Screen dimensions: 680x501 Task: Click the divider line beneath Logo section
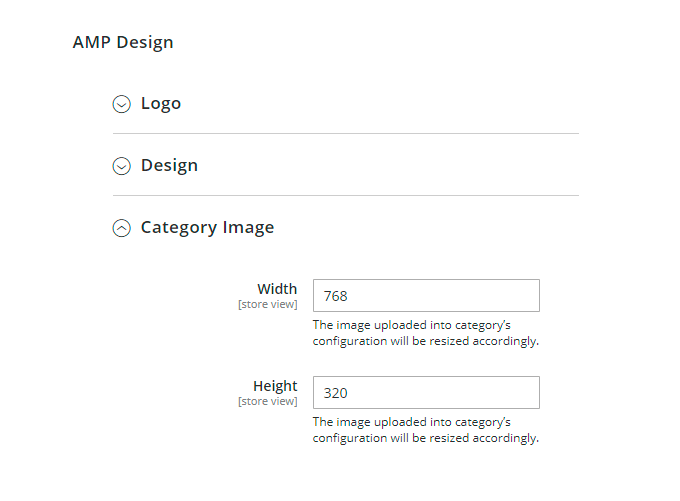click(345, 134)
